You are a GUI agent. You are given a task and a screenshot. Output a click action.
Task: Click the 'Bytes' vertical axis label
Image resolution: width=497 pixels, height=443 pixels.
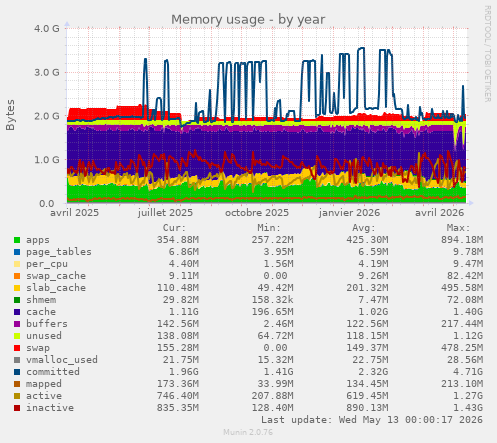coord(10,115)
